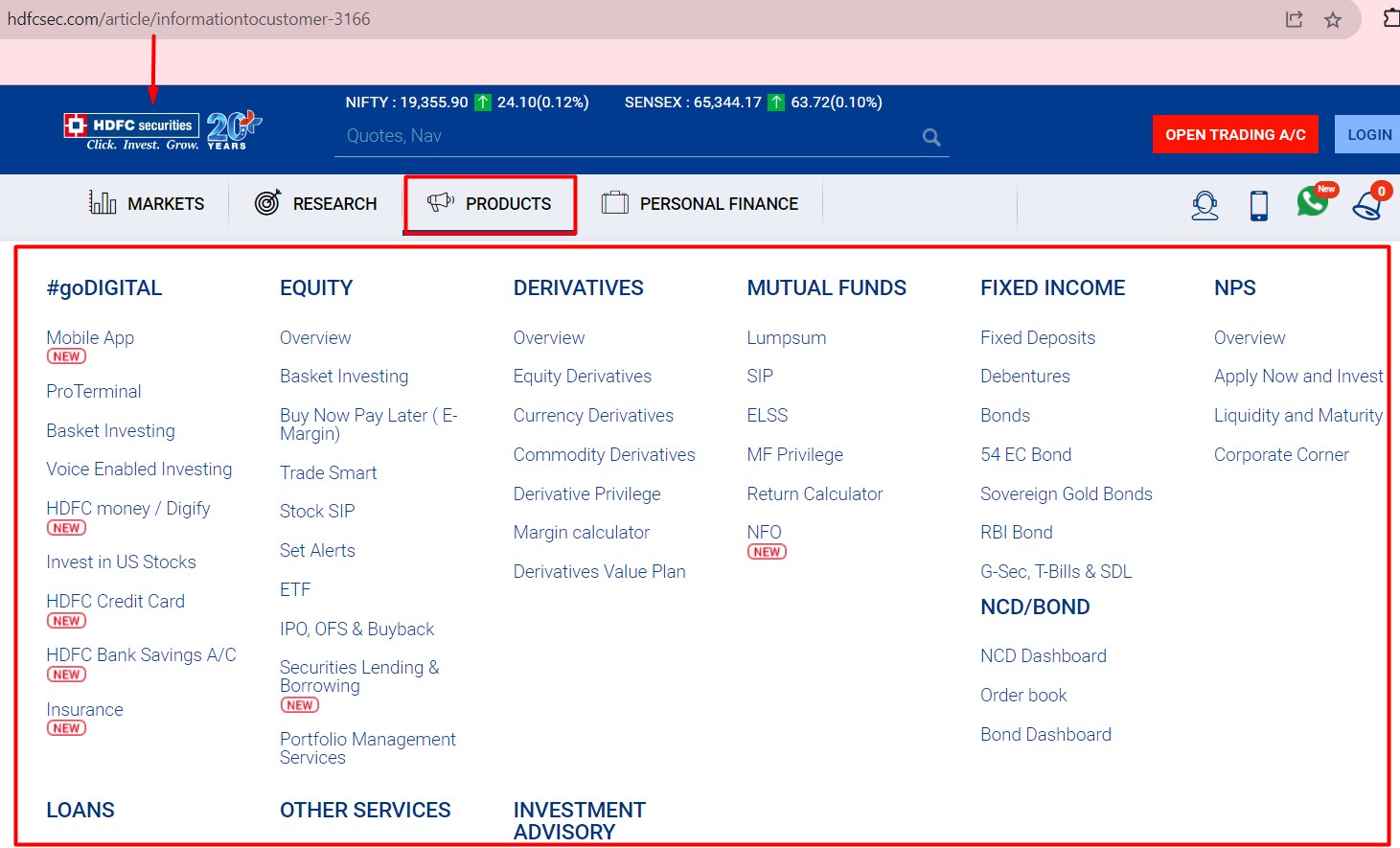
Task: Open the Return Calculator link
Action: pos(815,494)
